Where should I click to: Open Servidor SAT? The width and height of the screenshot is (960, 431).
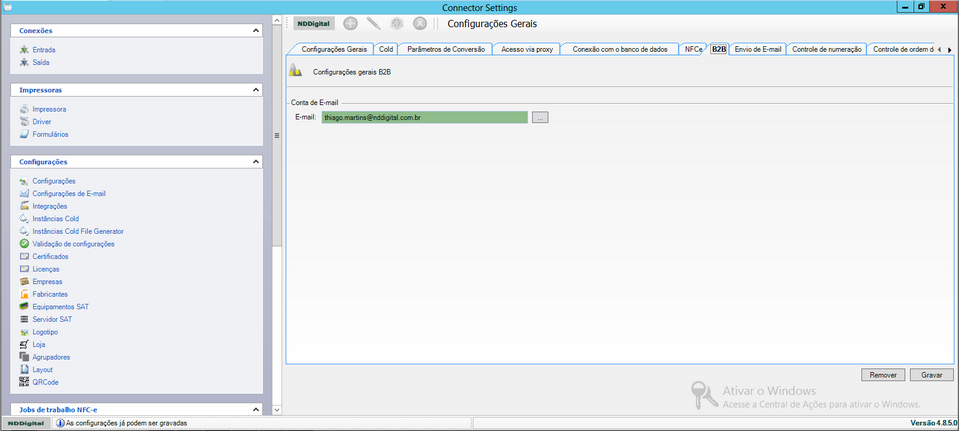click(52, 319)
